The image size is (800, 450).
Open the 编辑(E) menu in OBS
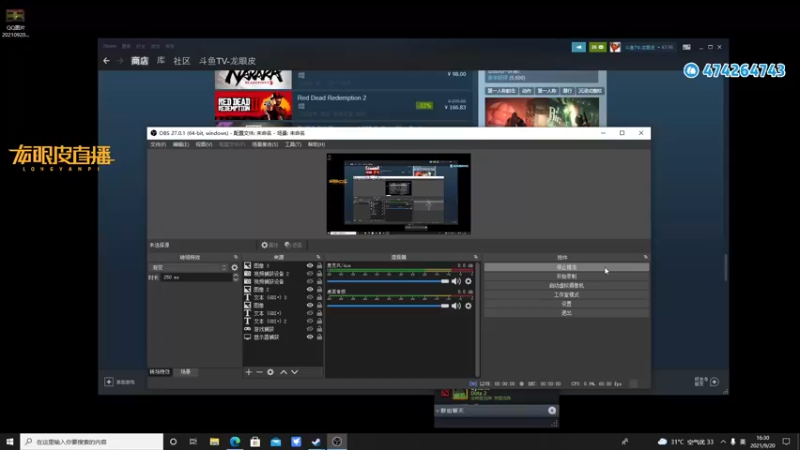click(x=181, y=144)
